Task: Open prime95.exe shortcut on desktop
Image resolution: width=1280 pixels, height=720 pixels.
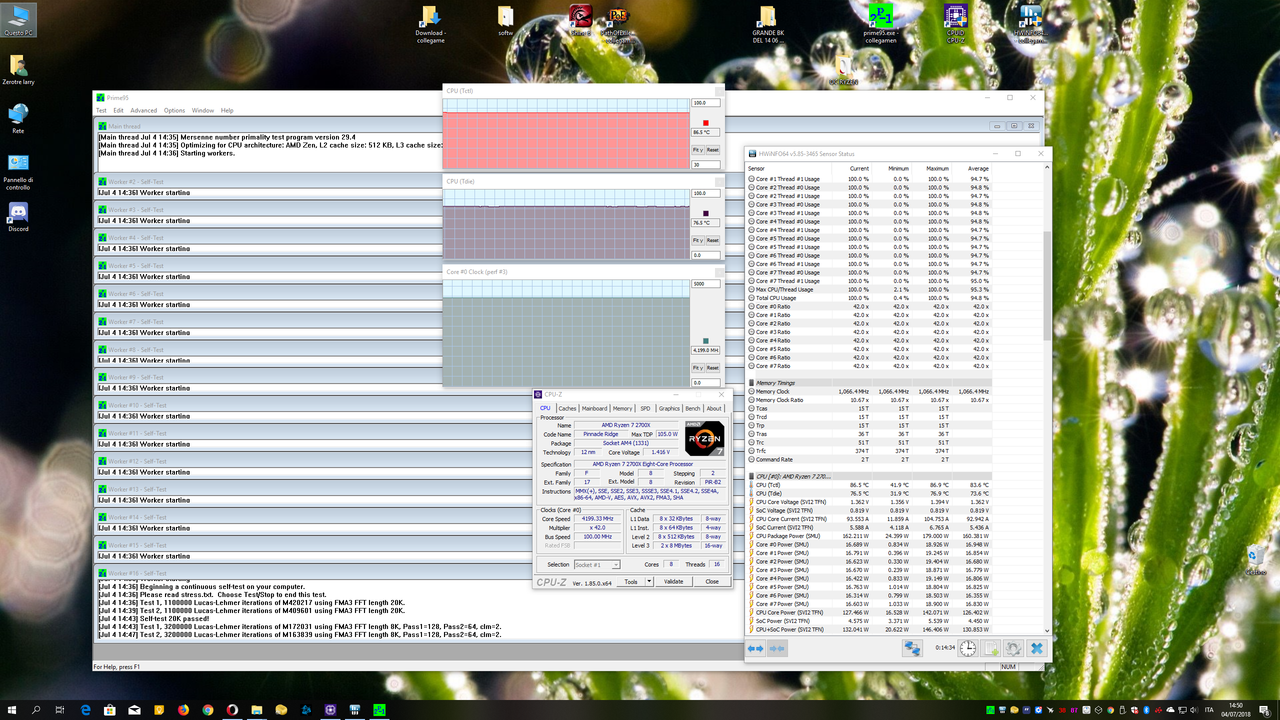Action: [880, 23]
